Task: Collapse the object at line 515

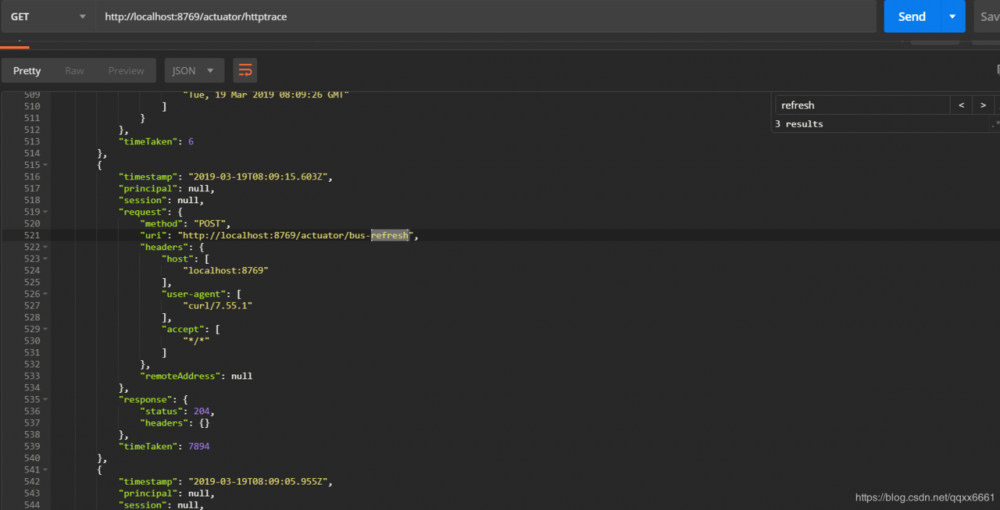Action: [x=46, y=164]
